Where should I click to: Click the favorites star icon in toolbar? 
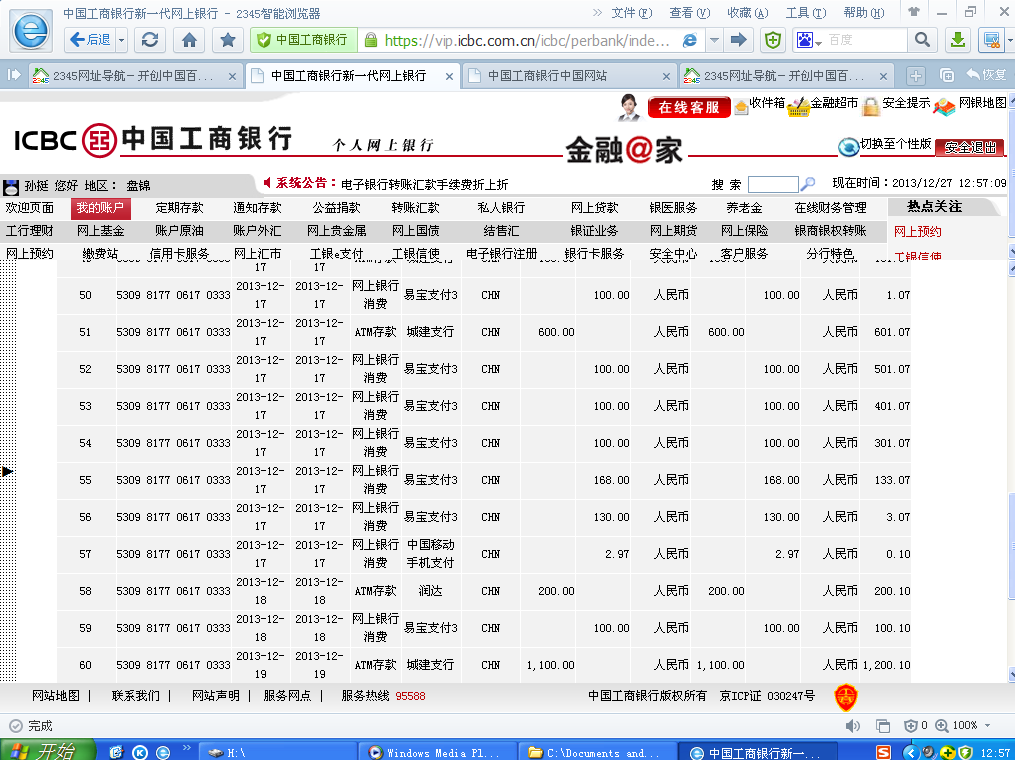[x=228, y=40]
